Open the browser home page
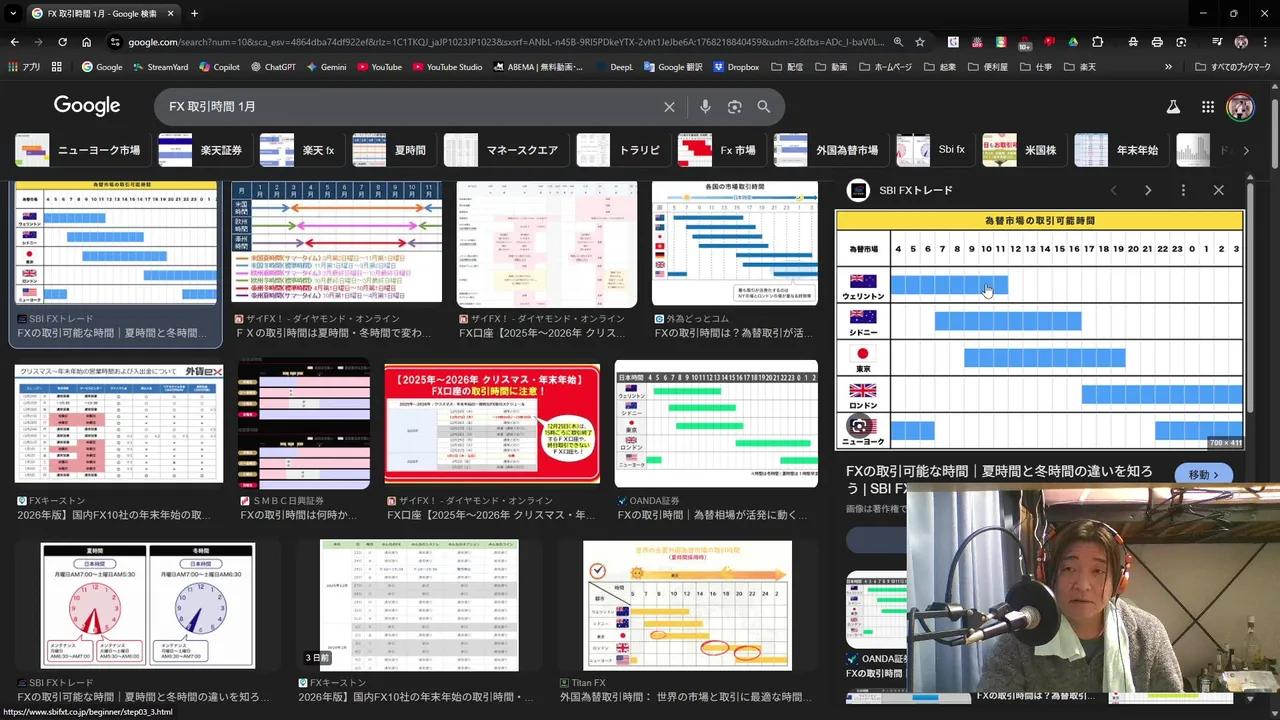 pyautogui.click(x=87, y=42)
